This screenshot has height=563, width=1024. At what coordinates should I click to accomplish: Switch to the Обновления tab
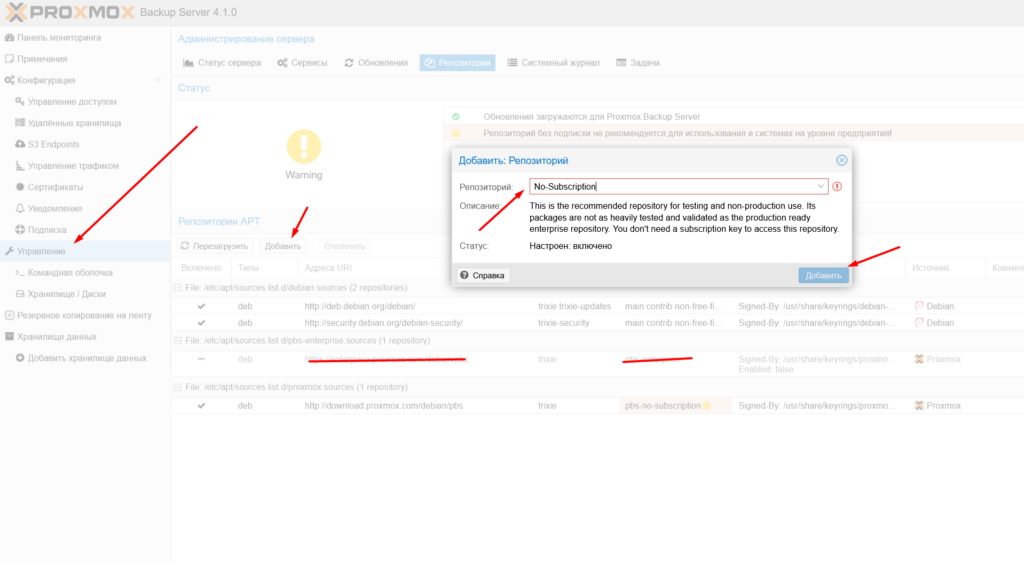(376, 63)
